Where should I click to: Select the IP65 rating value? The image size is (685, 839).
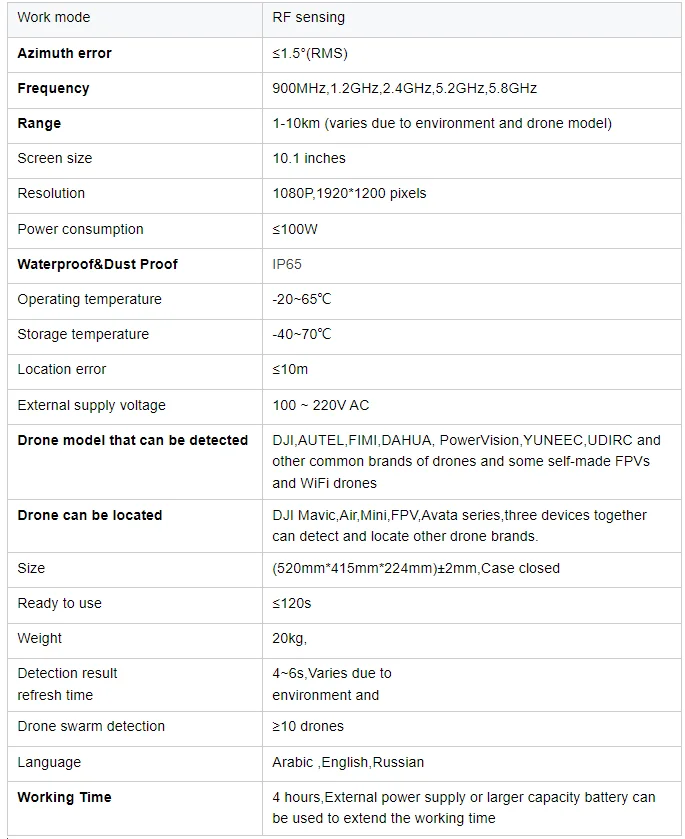pyautogui.click(x=287, y=264)
